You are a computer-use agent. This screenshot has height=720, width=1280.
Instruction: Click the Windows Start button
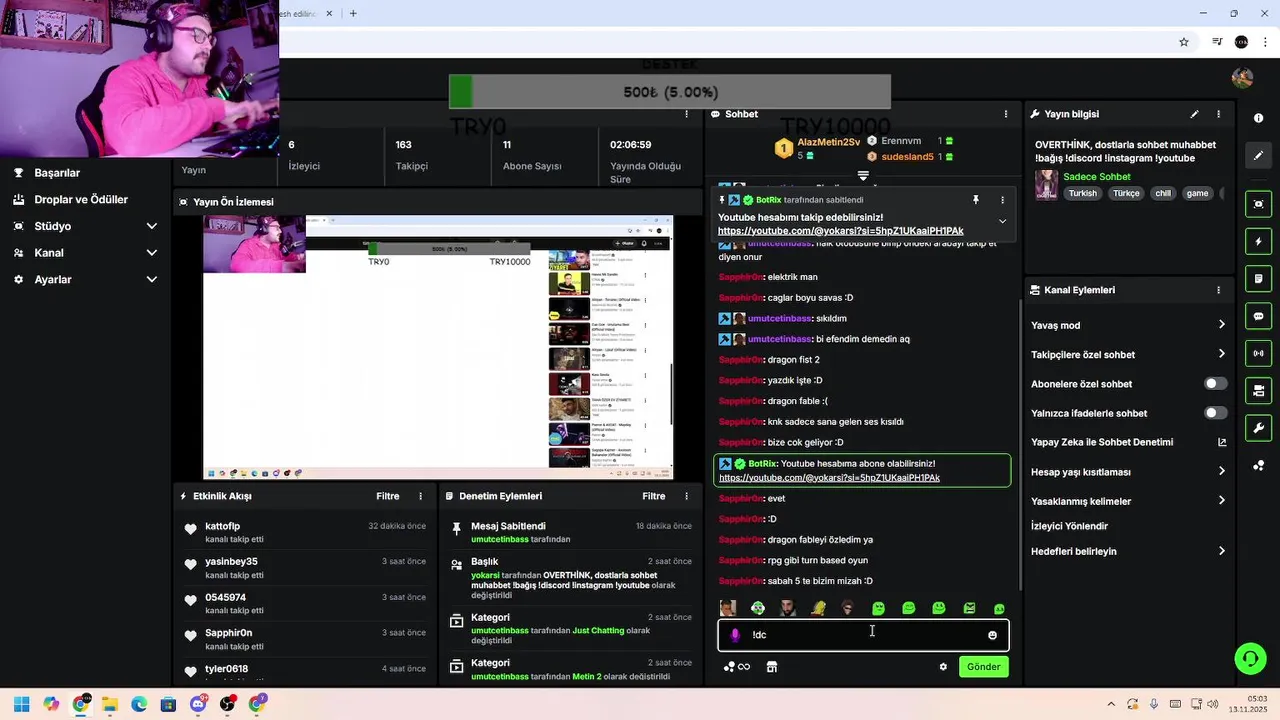tap(21, 705)
